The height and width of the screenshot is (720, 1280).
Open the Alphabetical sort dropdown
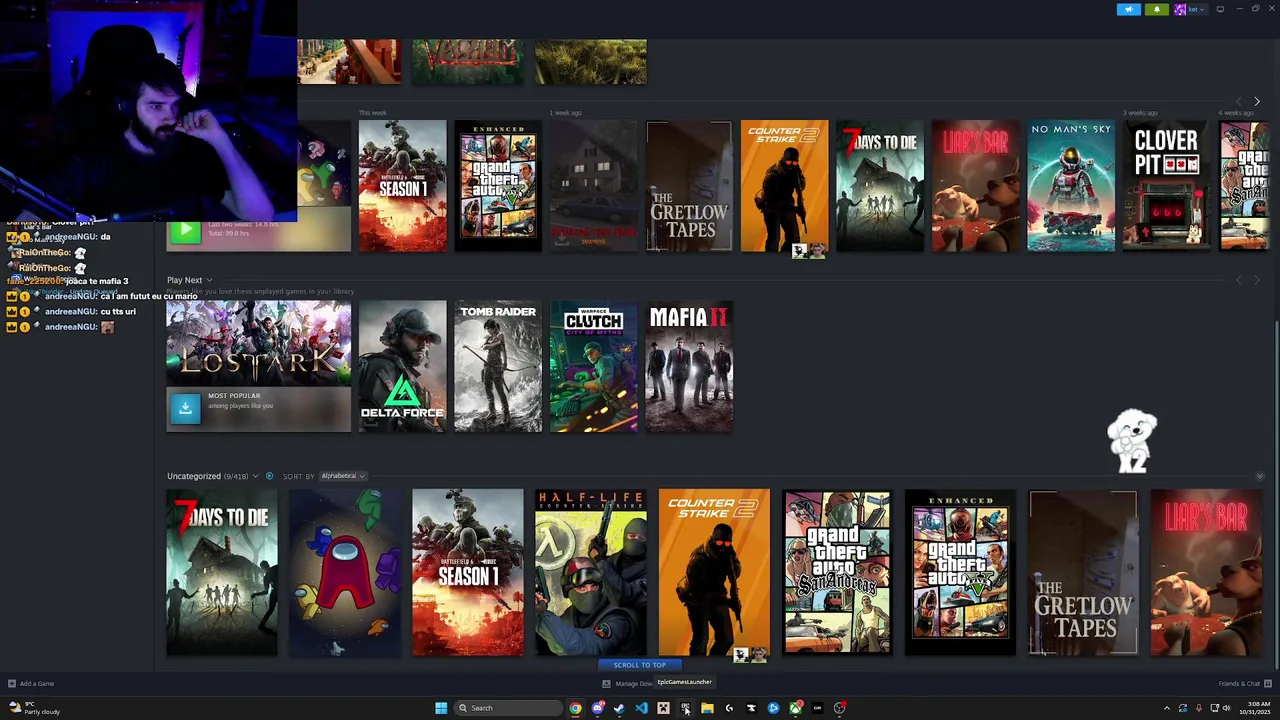point(343,476)
